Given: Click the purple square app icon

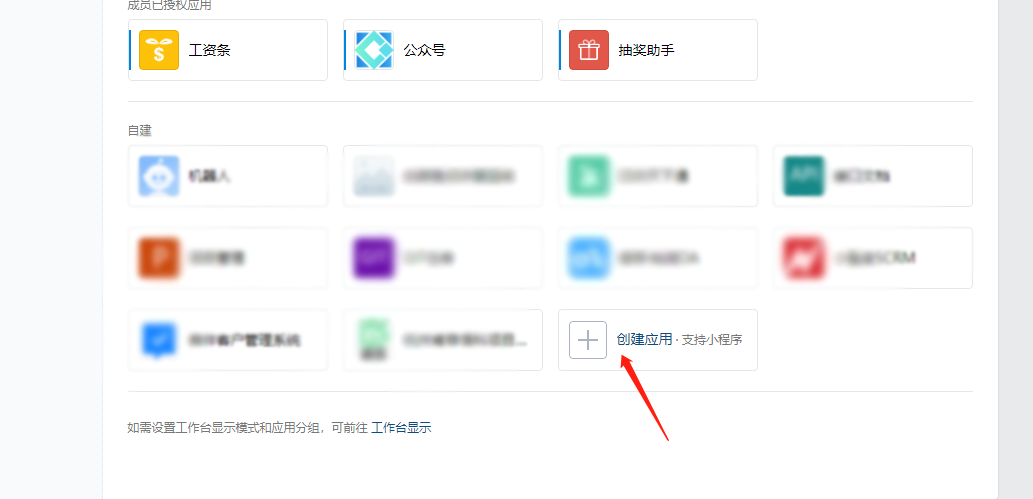Looking at the screenshot, I should click(374, 258).
